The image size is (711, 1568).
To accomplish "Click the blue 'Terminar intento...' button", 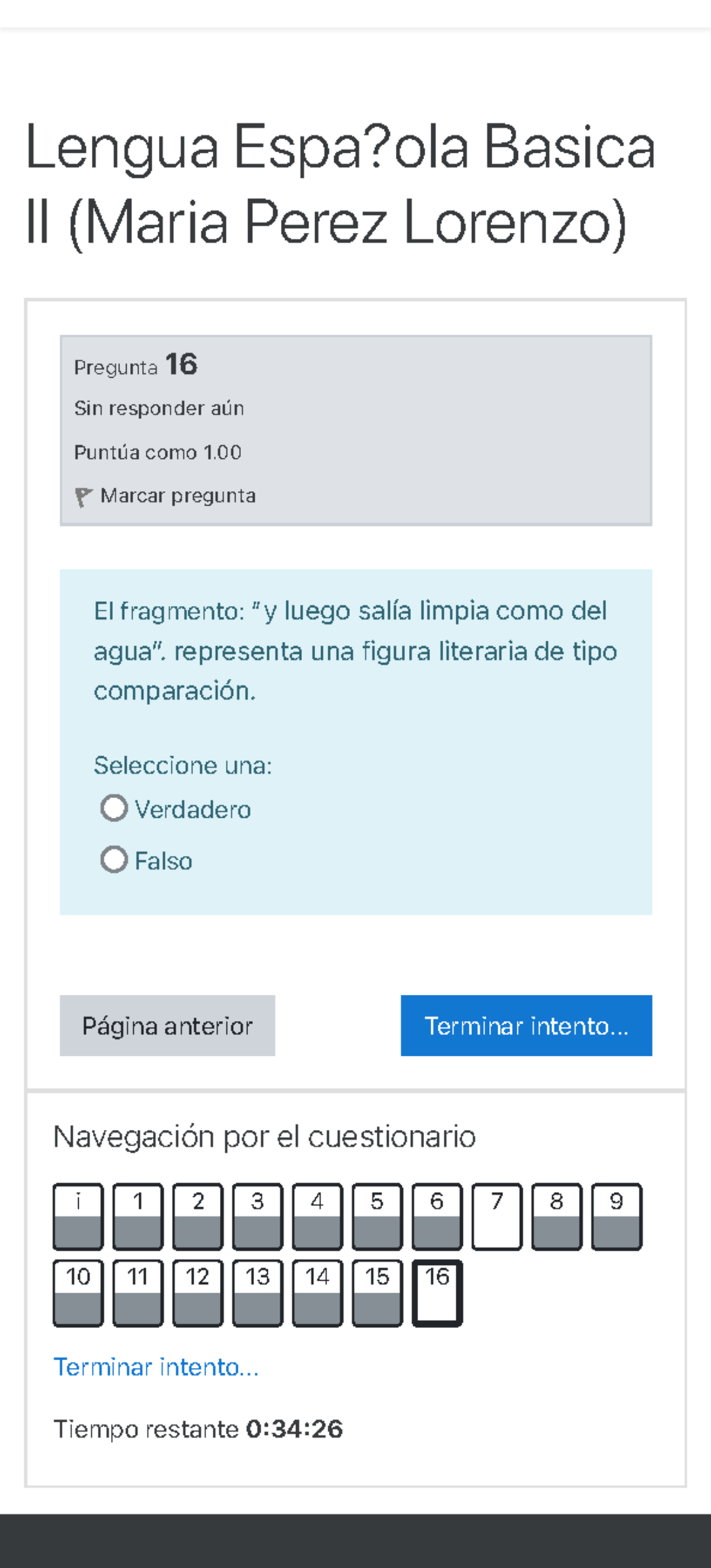I will (526, 1026).
